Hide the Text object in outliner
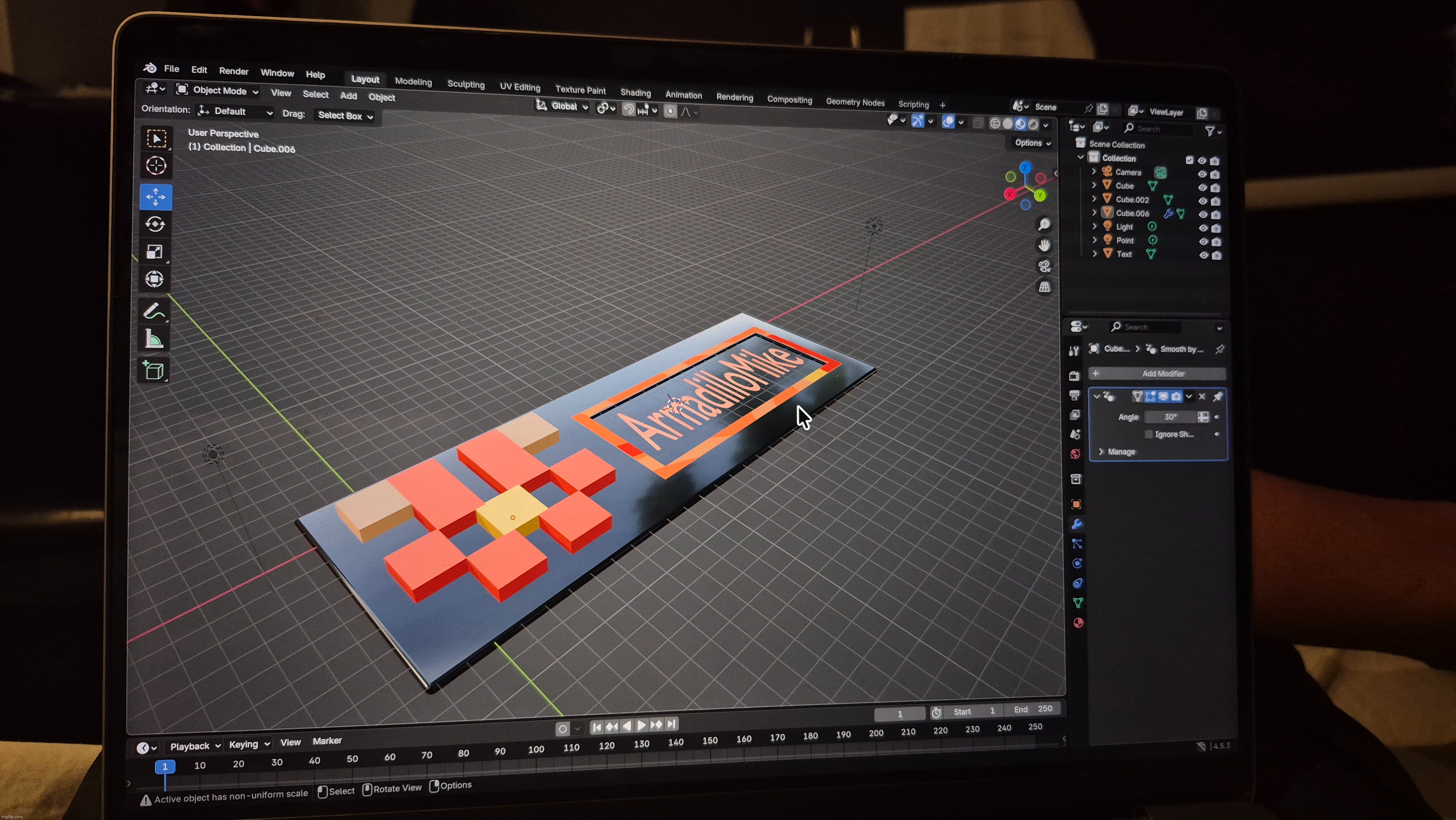Screen dimensions: 1456x820 point(1203,255)
